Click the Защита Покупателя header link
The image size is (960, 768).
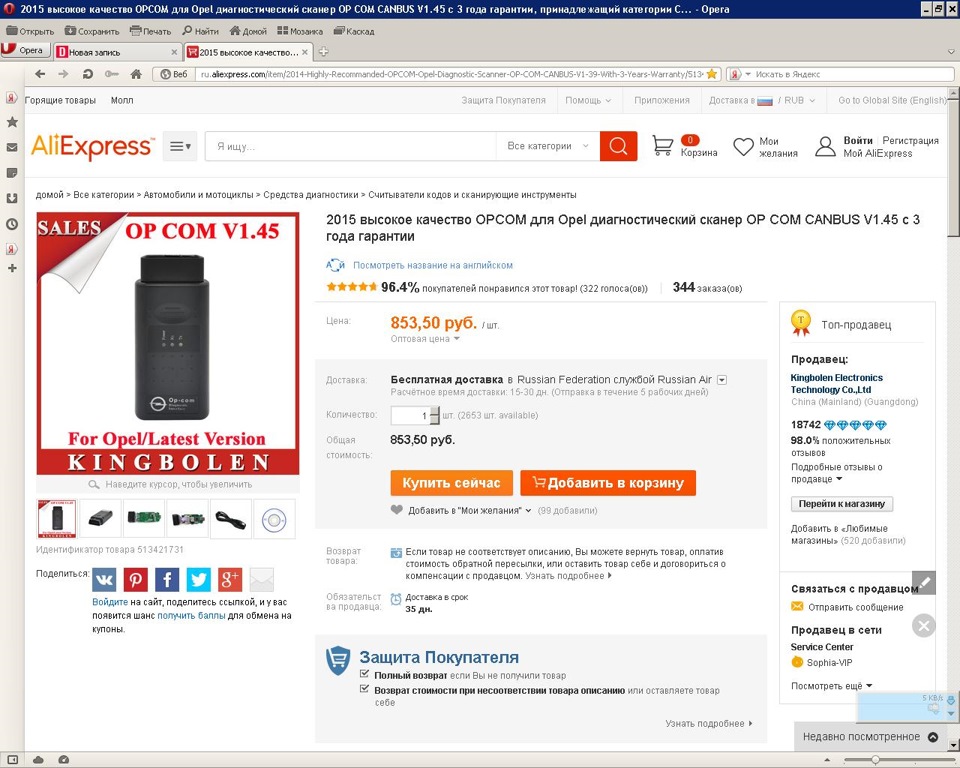pos(503,100)
